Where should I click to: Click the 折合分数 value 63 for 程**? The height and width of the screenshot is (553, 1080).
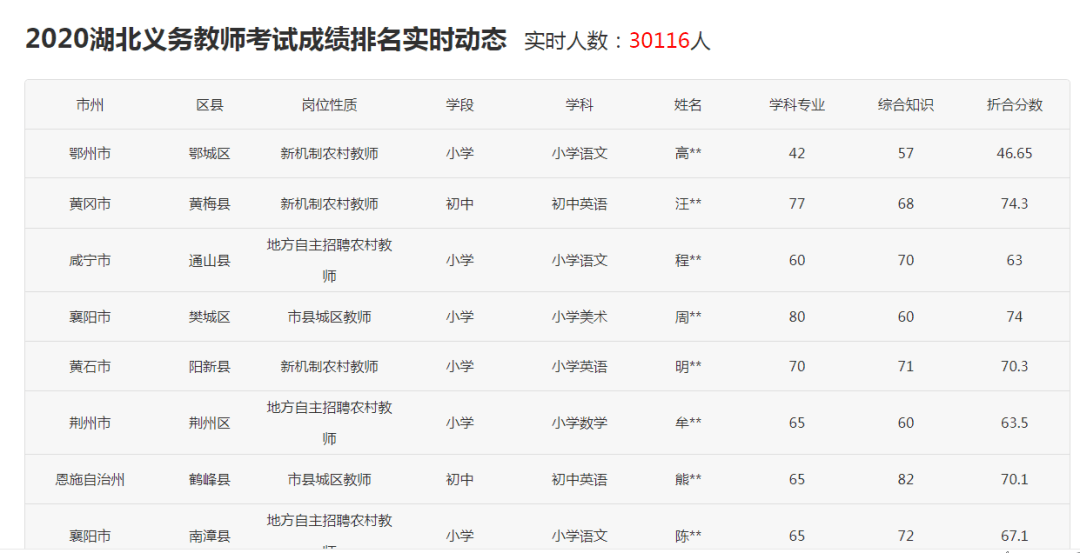1015,260
